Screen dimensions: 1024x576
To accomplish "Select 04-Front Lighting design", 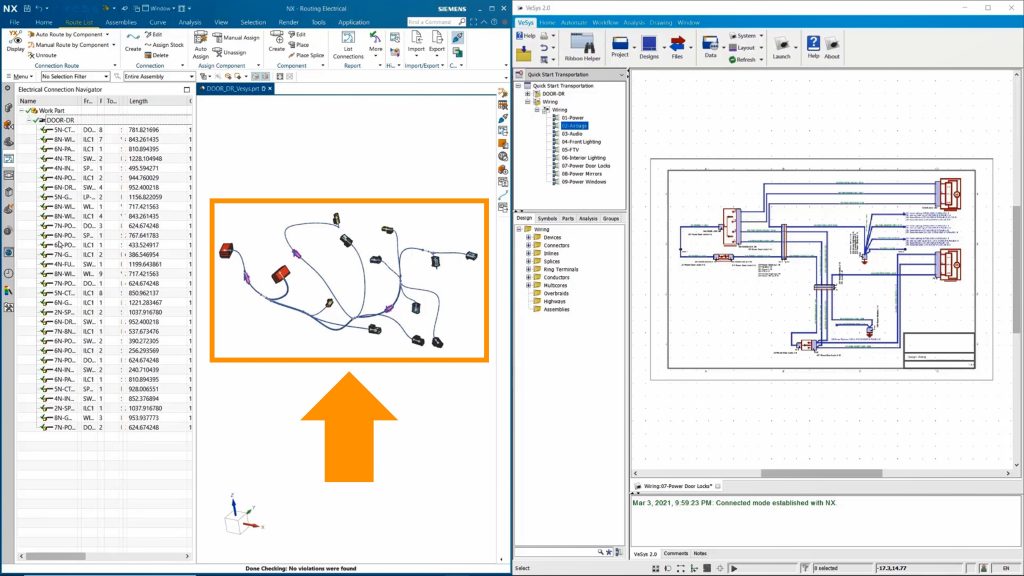I will pos(581,142).
